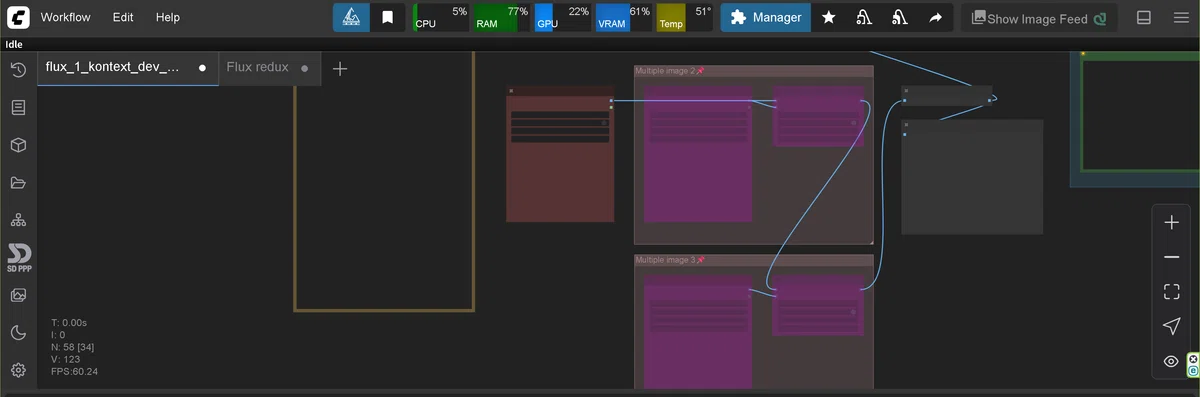The height and width of the screenshot is (397, 1200).
Task: Open the Help menu
Action: point(168,17)
